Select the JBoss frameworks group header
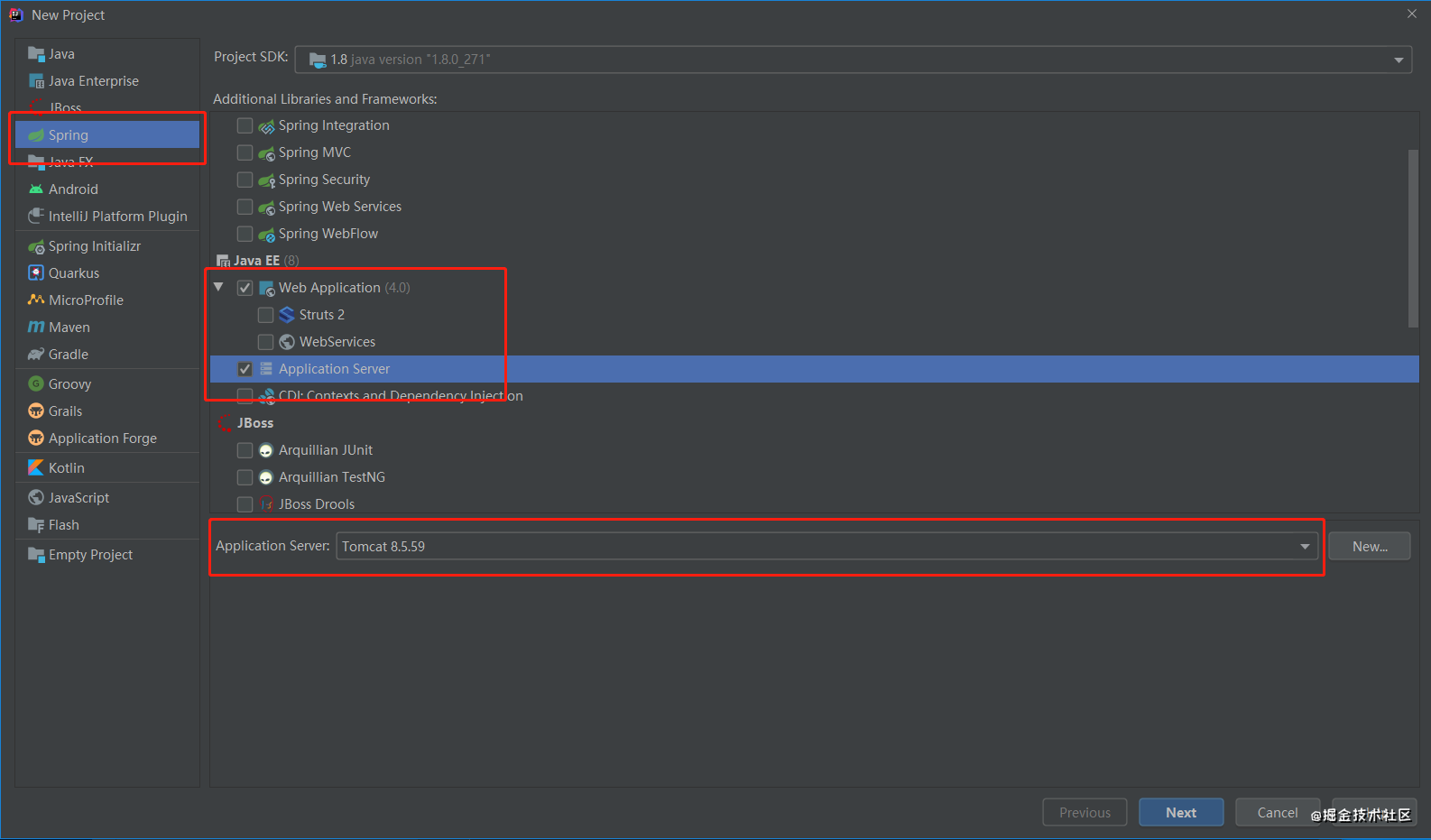This screenshot has width=1431, height=840. click(255, 423)
